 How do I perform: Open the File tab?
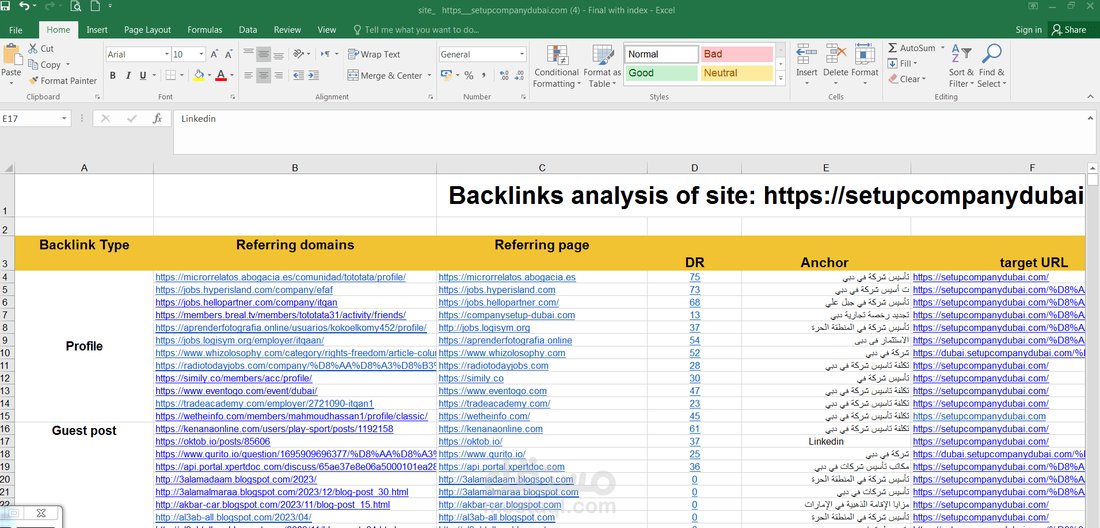tap(15, 30)
